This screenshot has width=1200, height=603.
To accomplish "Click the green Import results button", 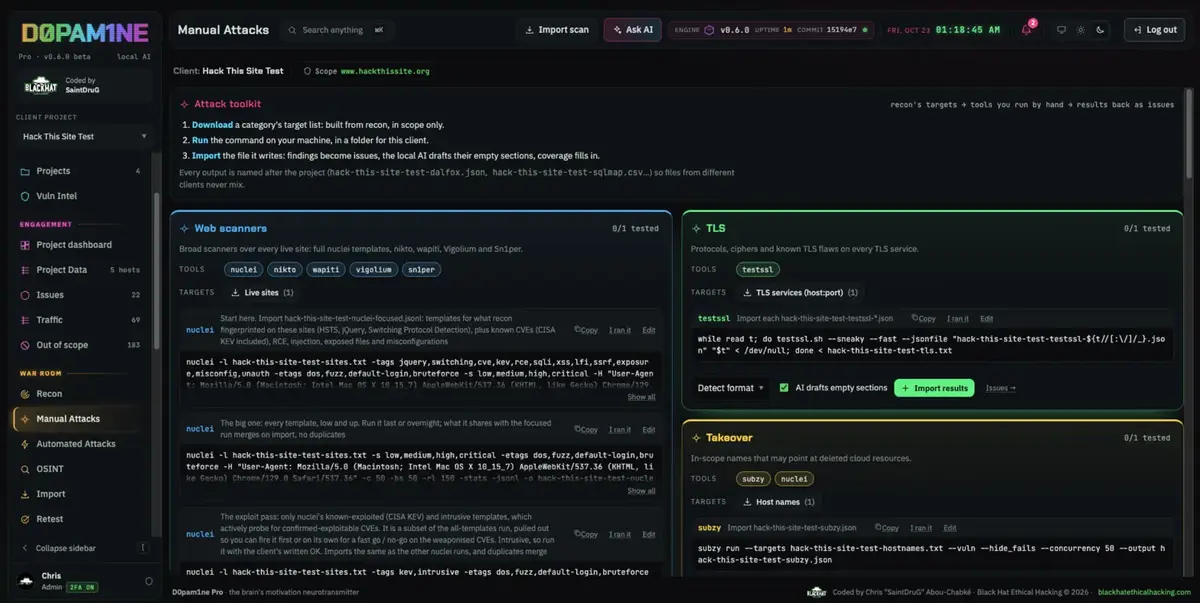I will pyautogui.click(x=934, y=388).
